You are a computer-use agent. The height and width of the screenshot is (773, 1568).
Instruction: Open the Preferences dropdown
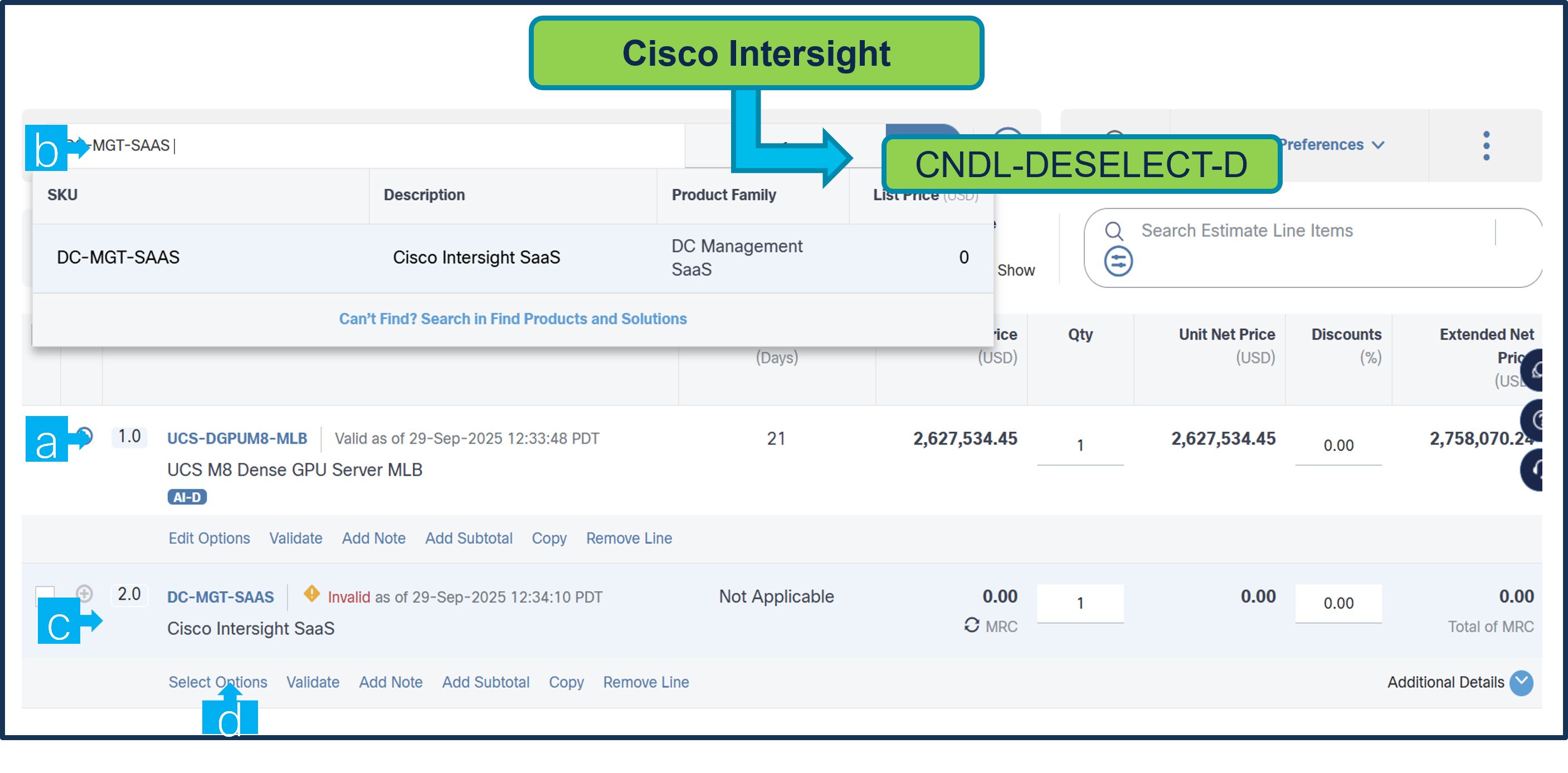click(1331, 145)
